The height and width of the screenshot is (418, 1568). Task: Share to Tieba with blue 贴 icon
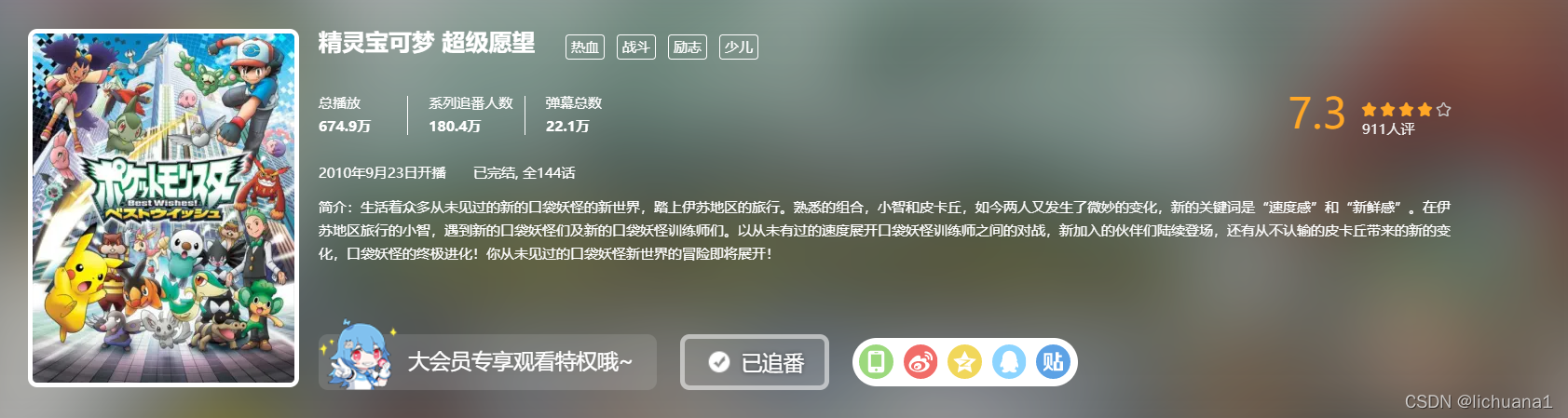pyautogui.click(x=1053, y=362)
